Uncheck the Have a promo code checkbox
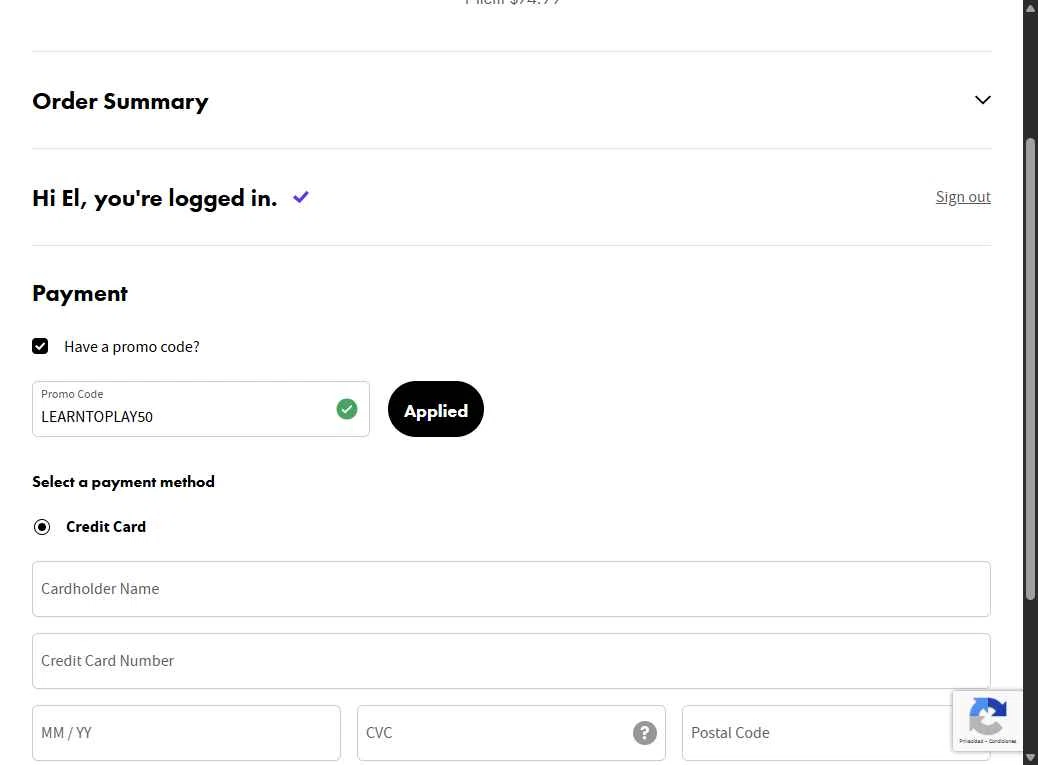Image resolution: width=1038 pixels, height=765 pixels. pyautogui.click(x=40, y=346)
